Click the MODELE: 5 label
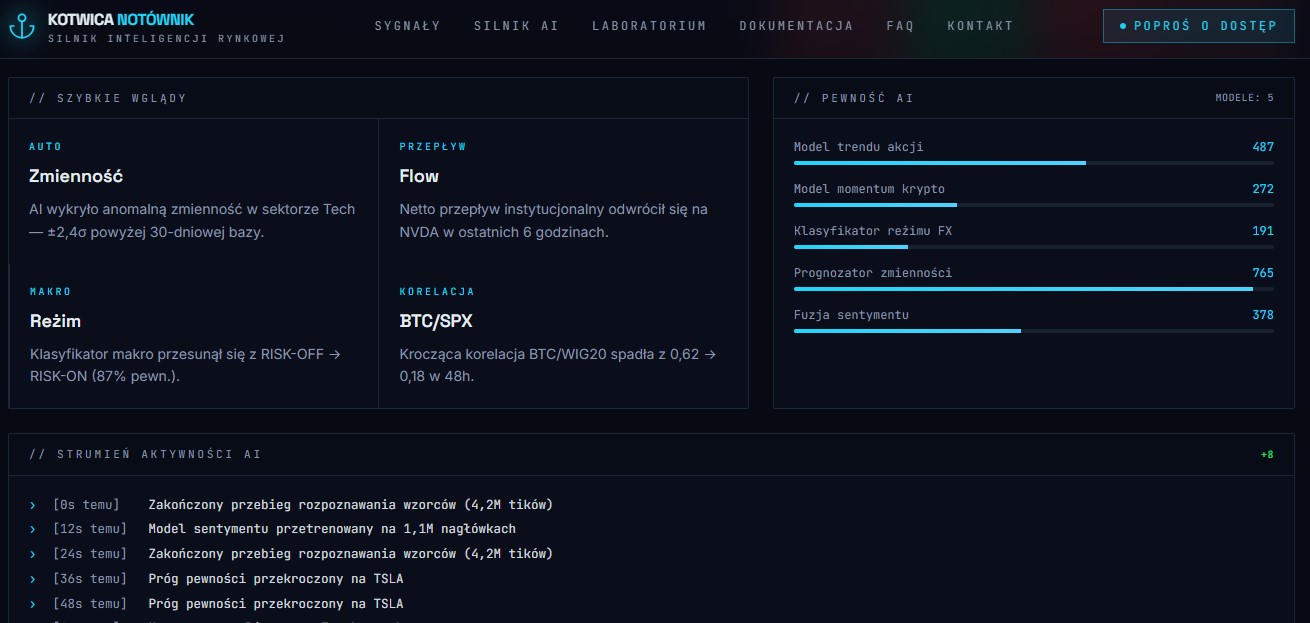 [x=1245, y=98]
